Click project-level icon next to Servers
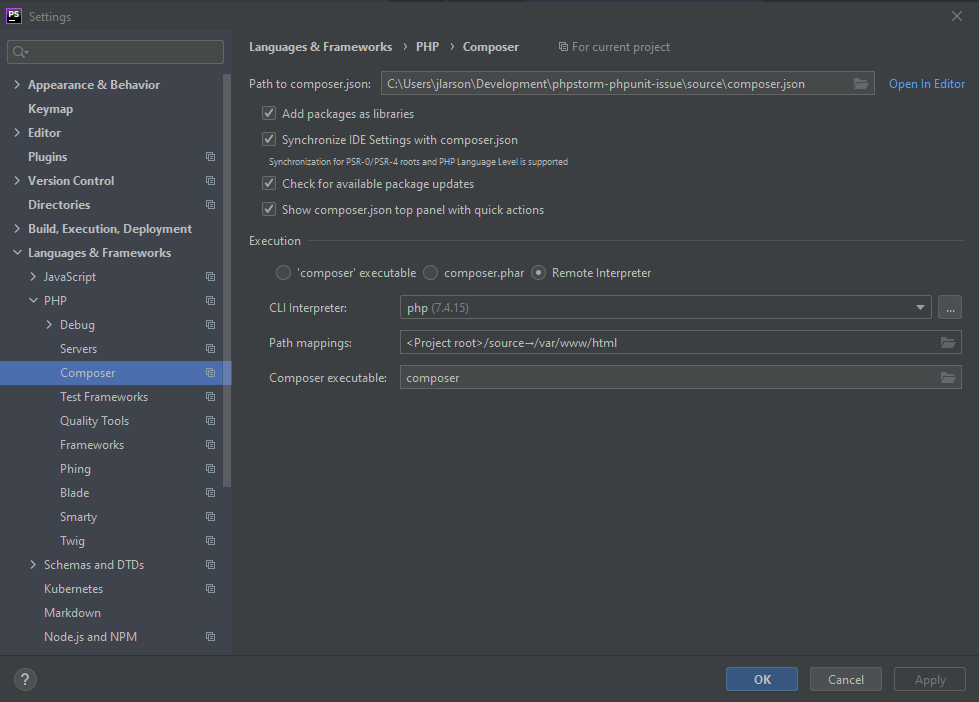 (210, 349)
